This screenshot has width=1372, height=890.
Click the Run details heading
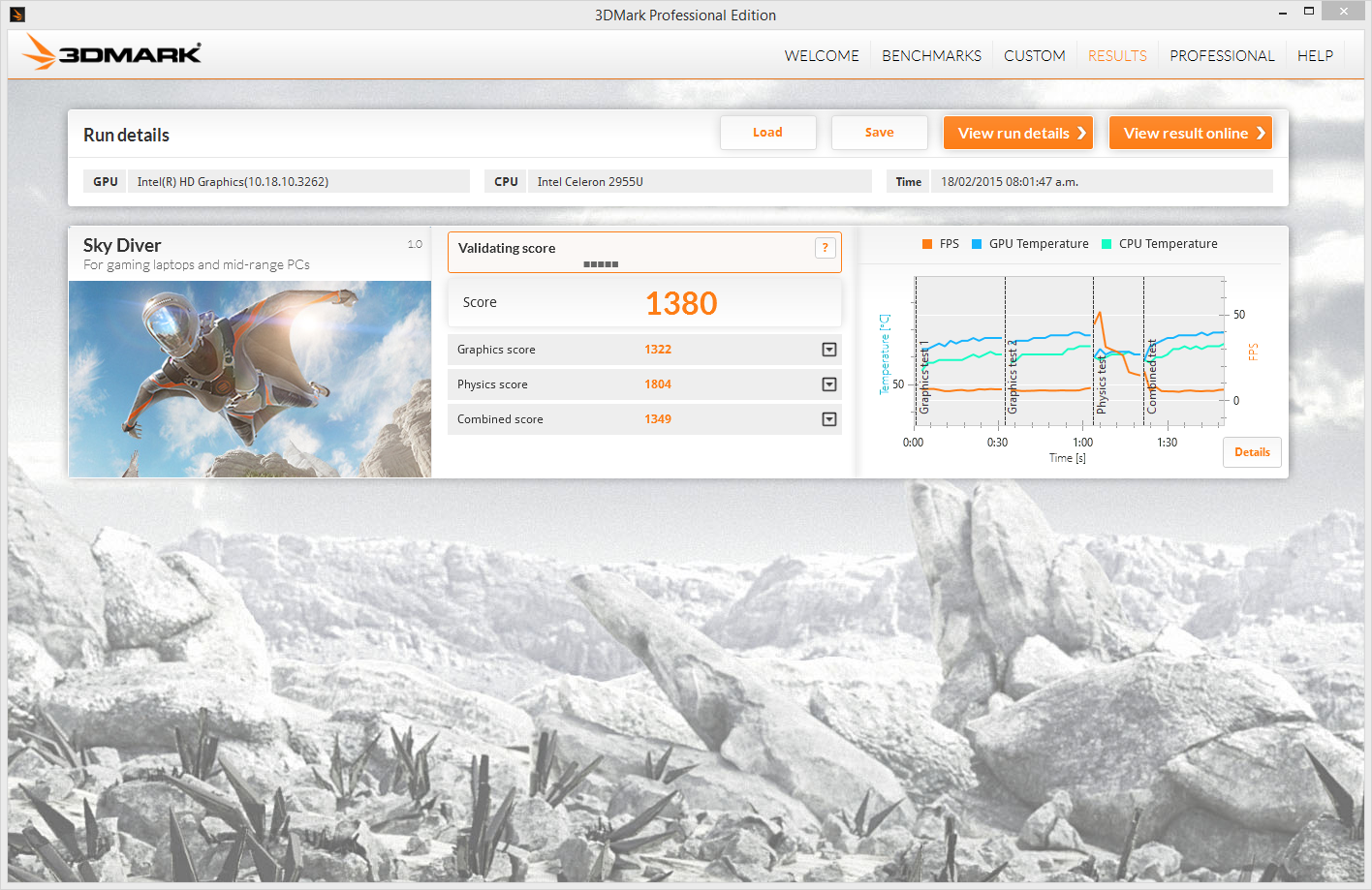pyautogui.click(x=126, y=135)
